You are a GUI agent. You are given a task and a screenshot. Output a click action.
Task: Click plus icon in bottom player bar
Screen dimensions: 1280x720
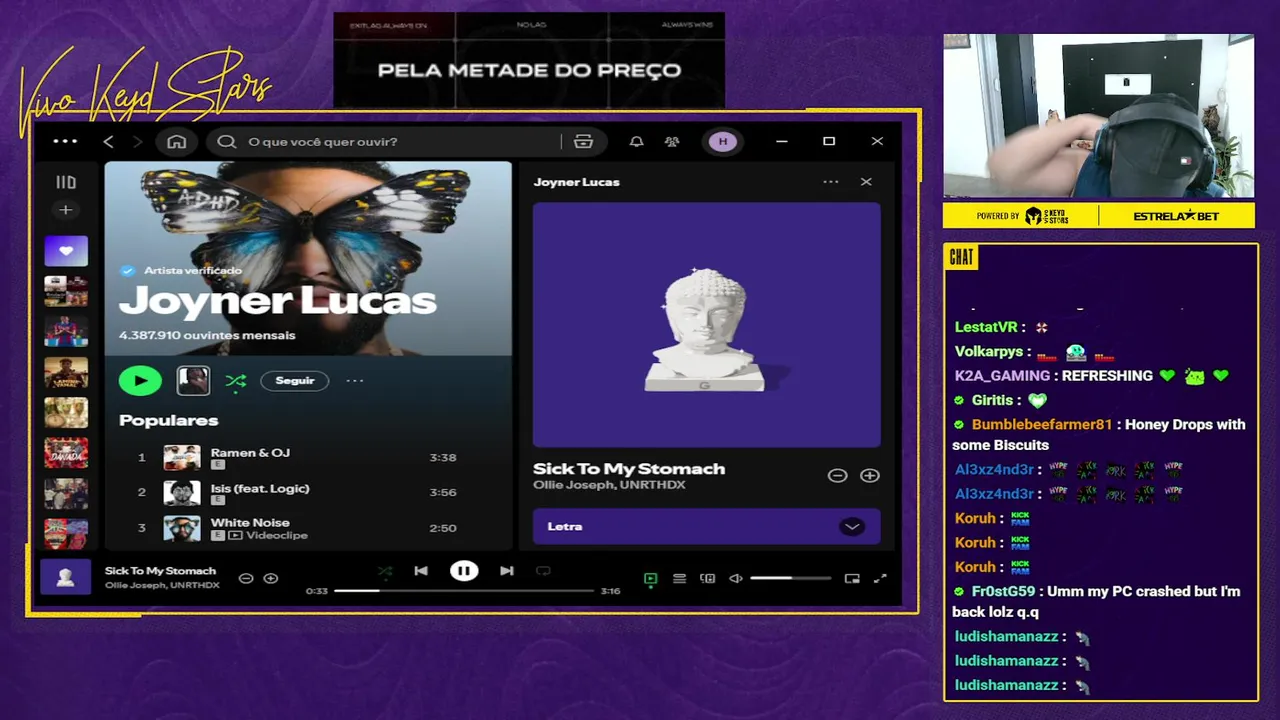pos(271,579)
